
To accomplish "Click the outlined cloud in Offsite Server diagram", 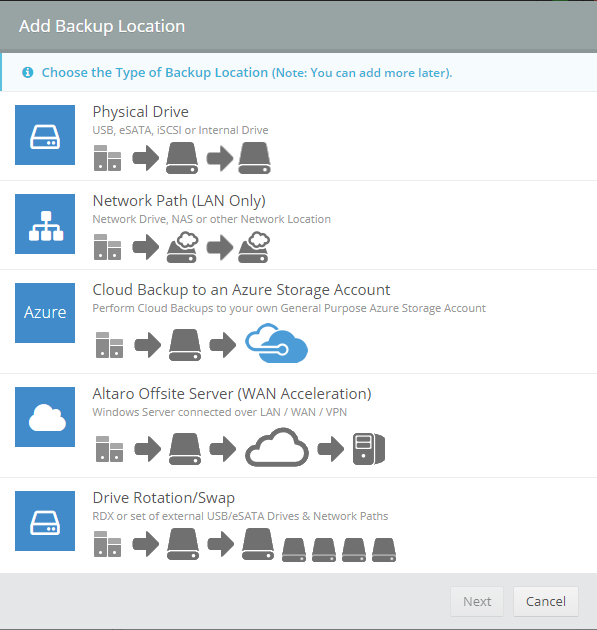I will (277, 447).
